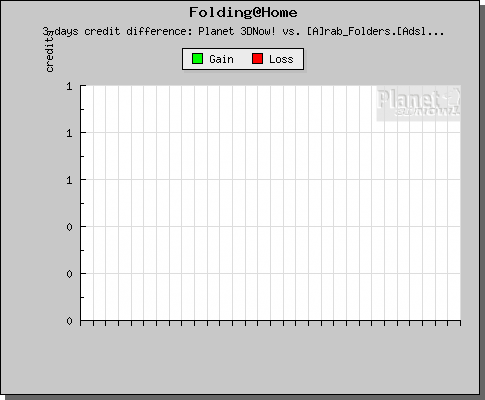Click the topmost "1" y-axis tick label
Viewport: 485px width, 400px height.
click(69, 86)
